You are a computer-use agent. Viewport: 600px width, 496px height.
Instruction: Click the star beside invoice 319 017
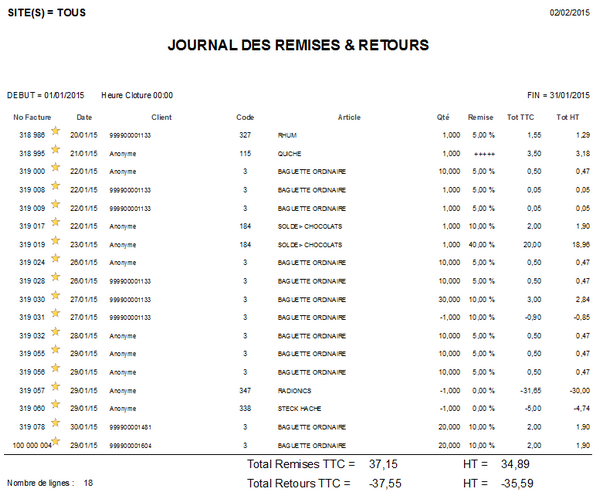tap(56, 225)
